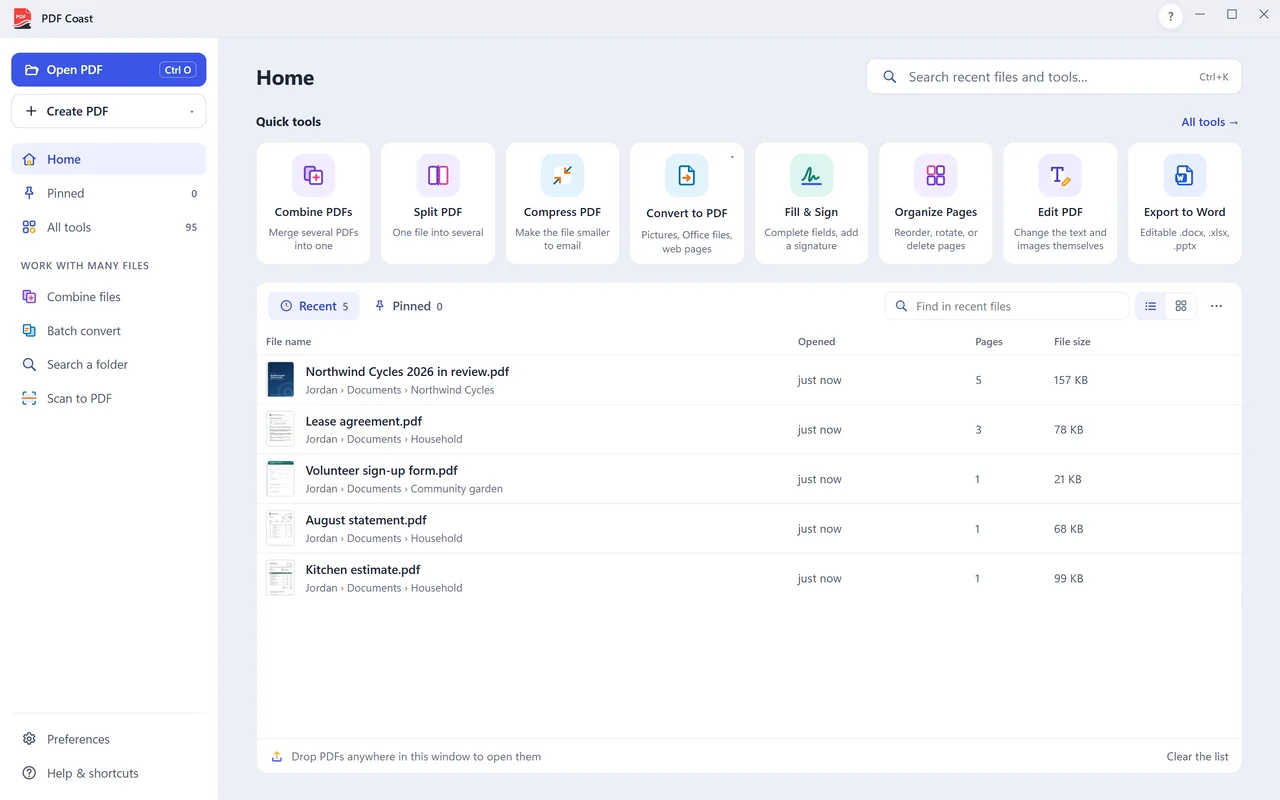Choose Scan to PDF in the sidebar
1280x800 pixels.
pyautogui.click(x=109, y=399)
